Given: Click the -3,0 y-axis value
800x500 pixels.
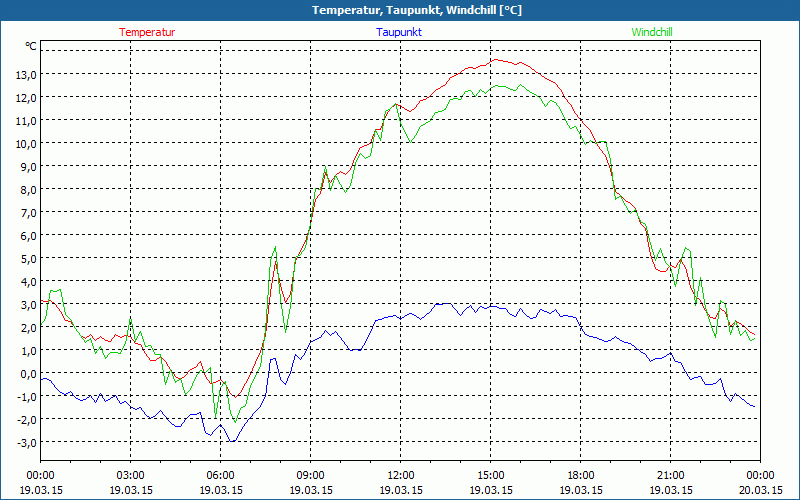Looking at the screenshot, I should (27, 443).
